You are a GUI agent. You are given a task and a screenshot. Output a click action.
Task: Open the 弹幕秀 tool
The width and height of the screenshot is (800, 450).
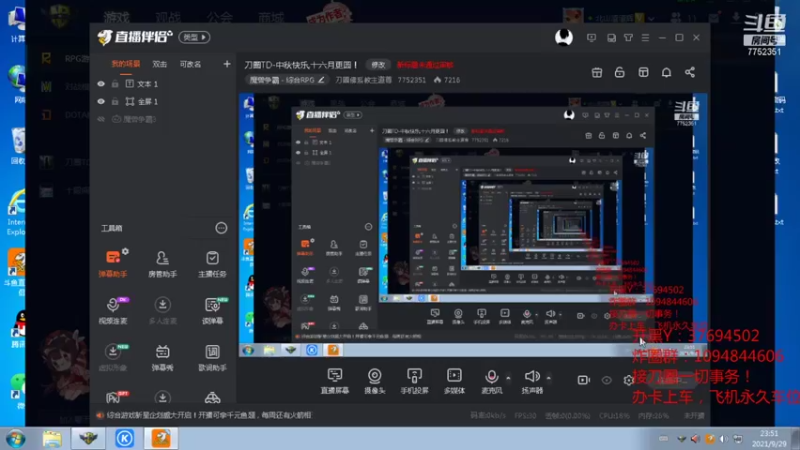(162, 357)
